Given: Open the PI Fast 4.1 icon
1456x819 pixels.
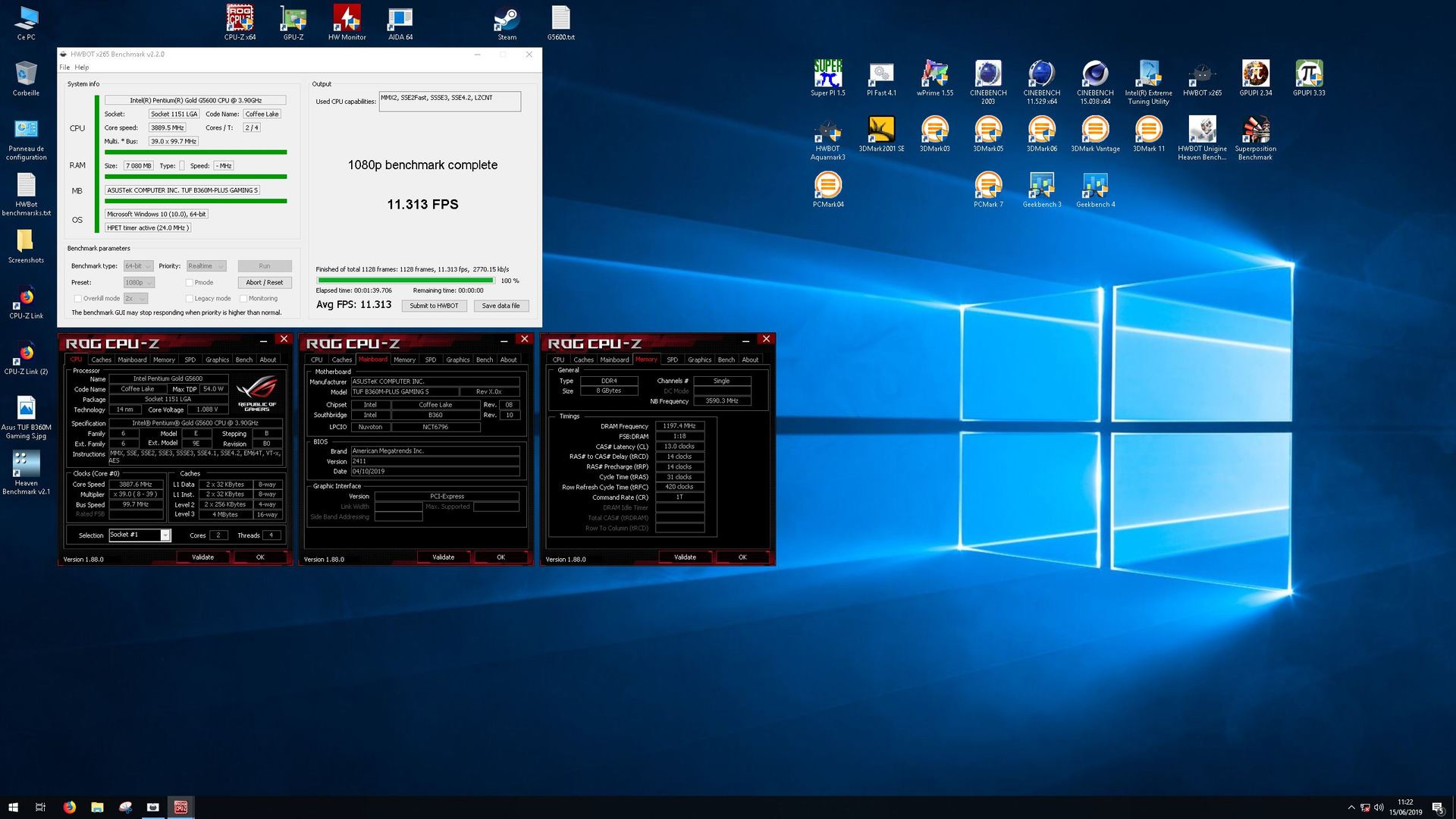Looking at the screenshot, I should point(881,78).
